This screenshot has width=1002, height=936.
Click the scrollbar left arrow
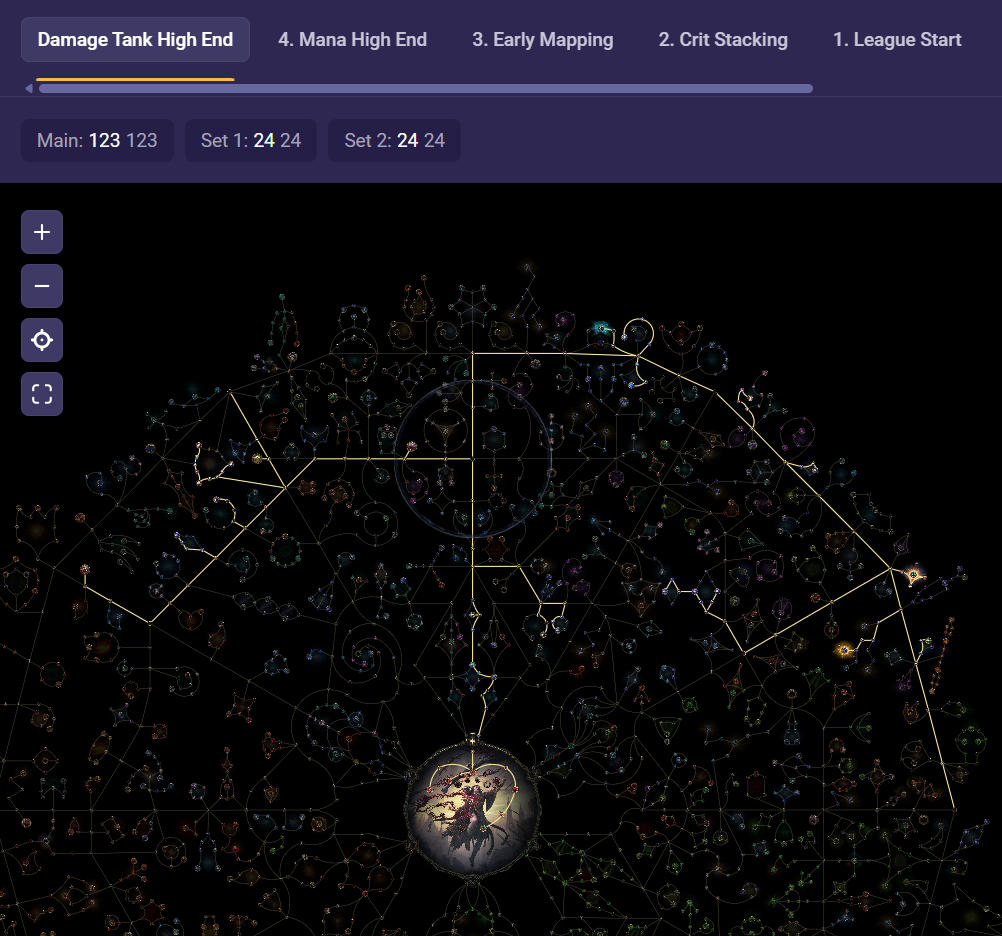(x=28, y=89)
